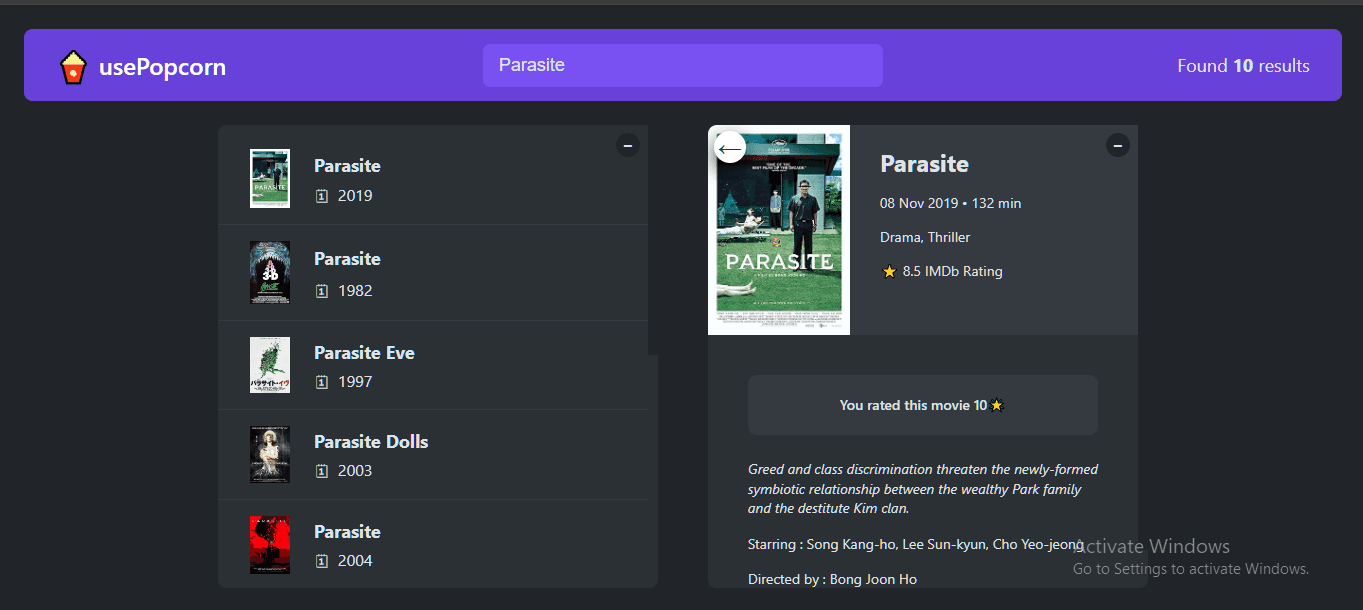Click the calendar icon next to 2019
This screenshot has width=1363, height=610.
click(x=322, y=196)
